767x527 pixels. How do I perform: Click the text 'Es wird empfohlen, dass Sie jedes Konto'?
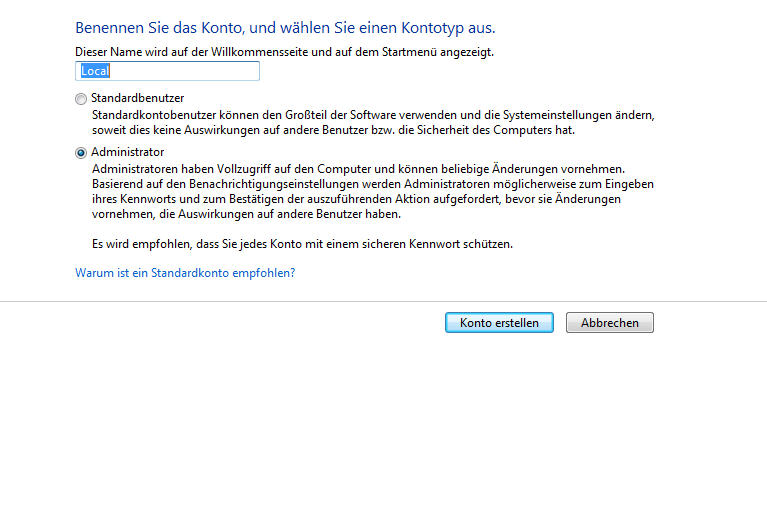click(197, 244)
